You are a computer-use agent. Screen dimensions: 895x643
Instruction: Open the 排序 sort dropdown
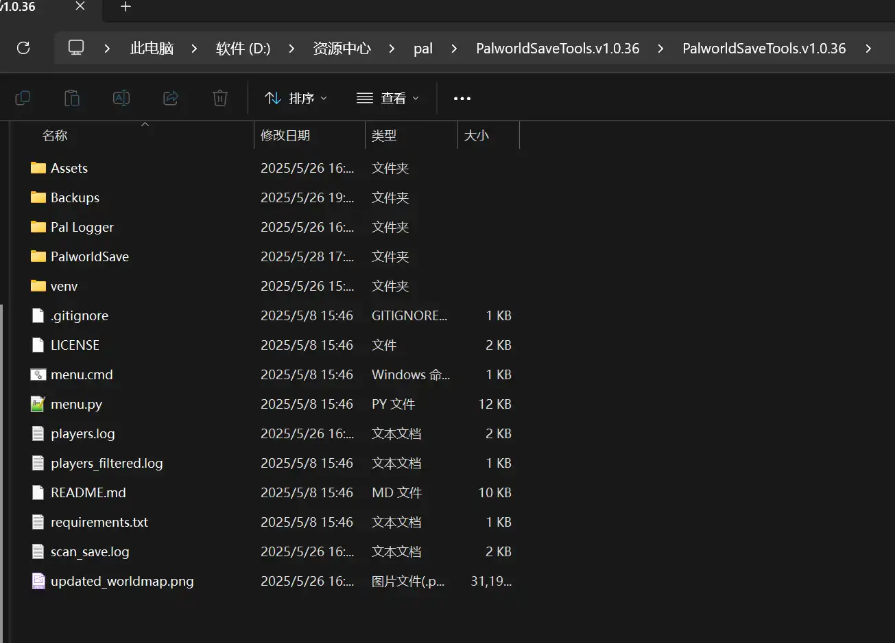pos(296,98)
